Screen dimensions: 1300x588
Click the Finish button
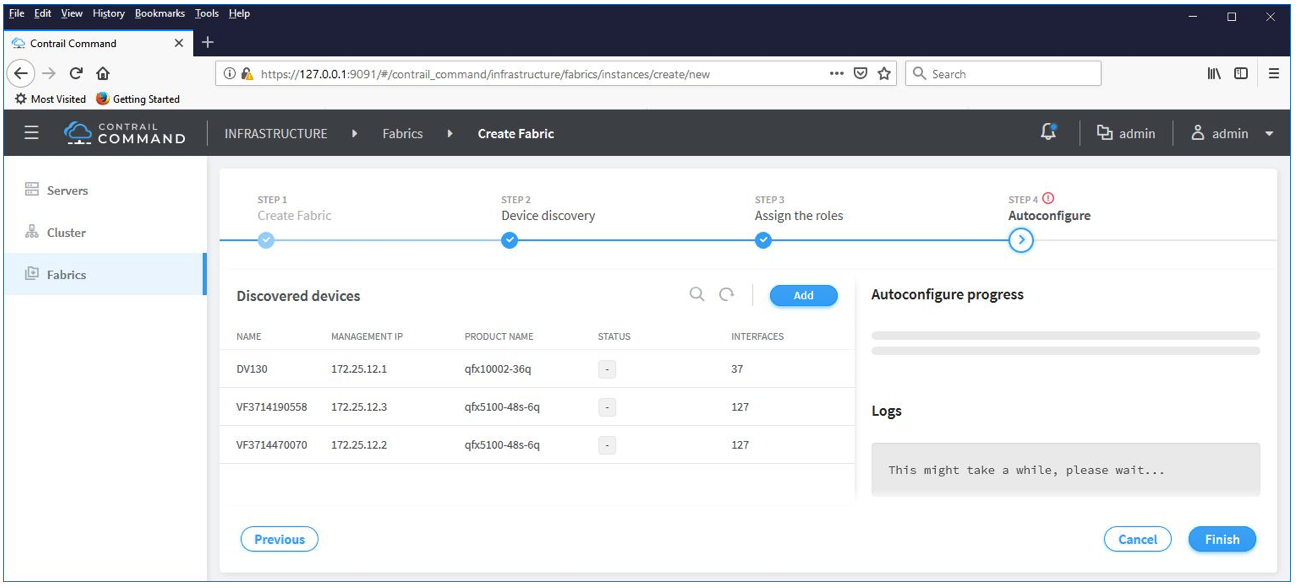(1222, 539)
